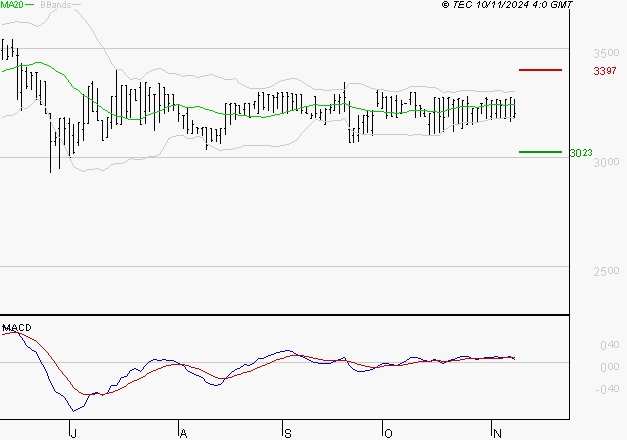Screen dimensions: 627x440
Task: Click the 3000 price axis label
Action: [x=606, y=162]
